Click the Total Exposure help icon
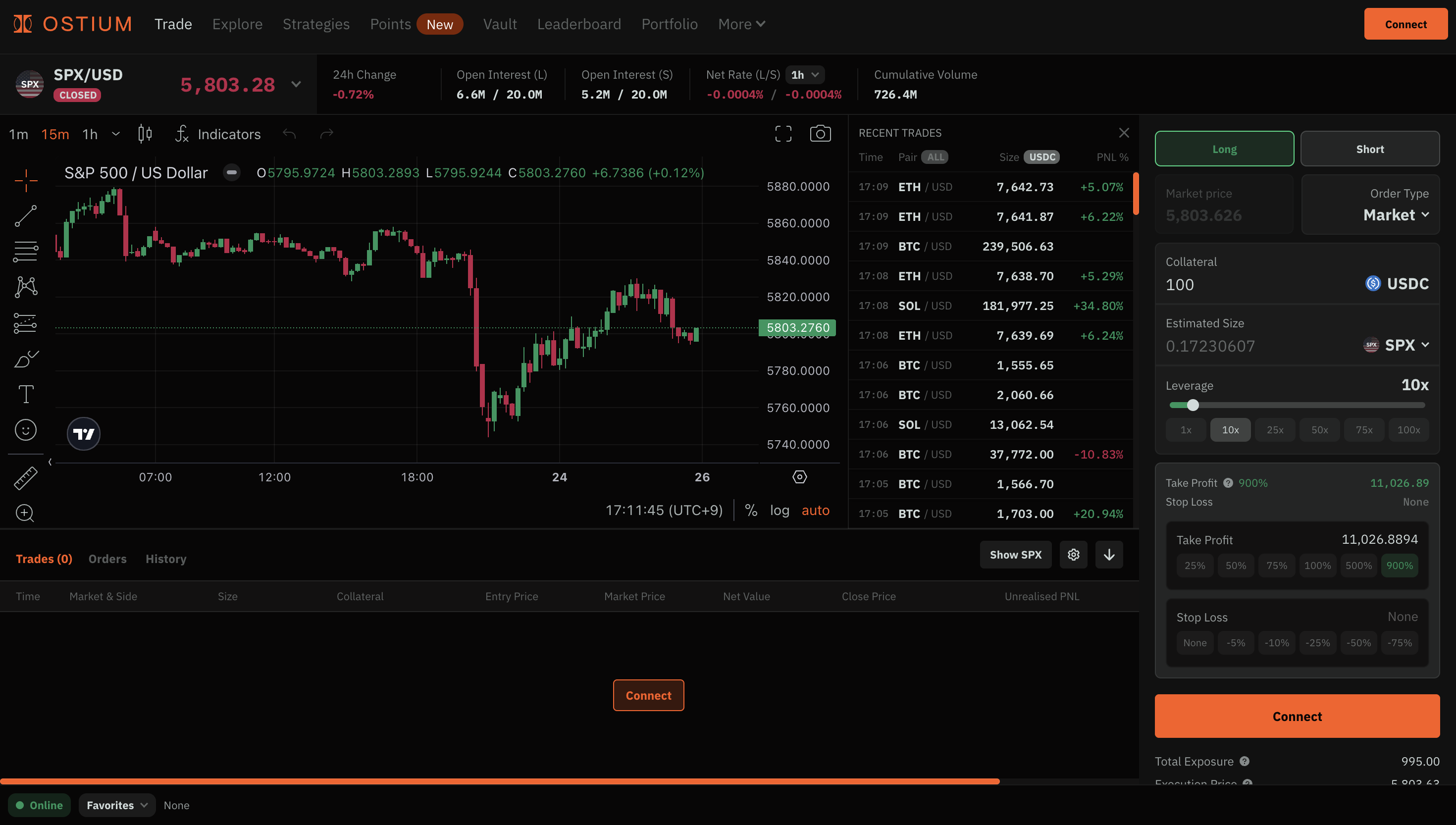The image size is (1456, 825). pos(1244,762)
